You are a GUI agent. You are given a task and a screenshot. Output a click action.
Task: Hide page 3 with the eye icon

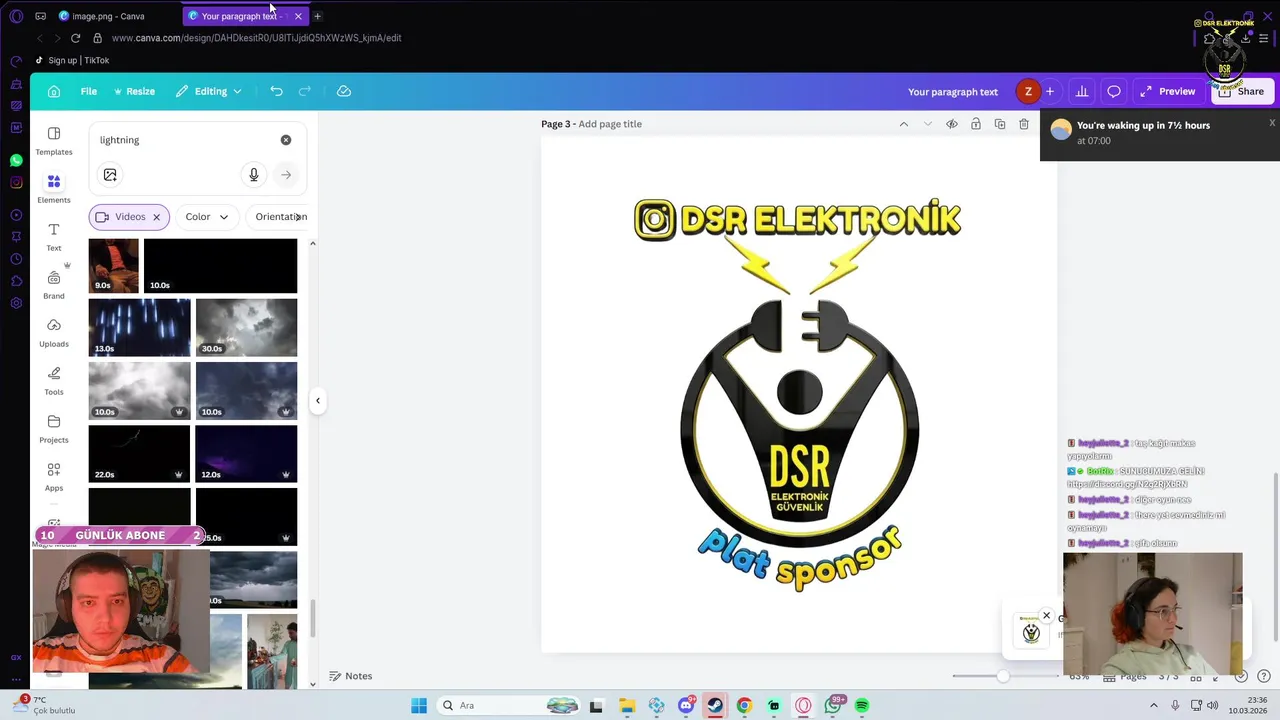click(x=952, y=124)
